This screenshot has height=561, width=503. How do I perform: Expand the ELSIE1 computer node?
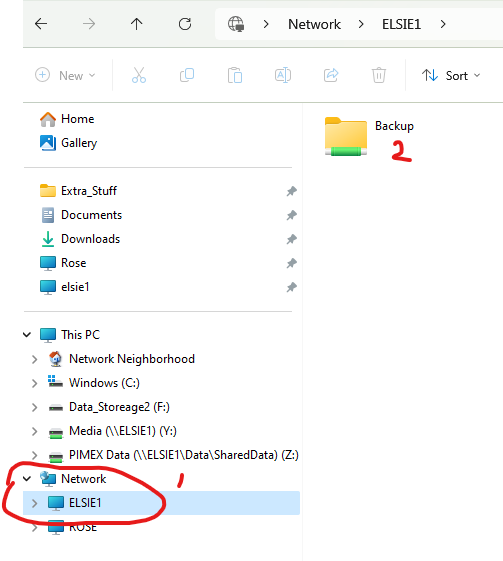pyautogui.click(x=34, y=503)
